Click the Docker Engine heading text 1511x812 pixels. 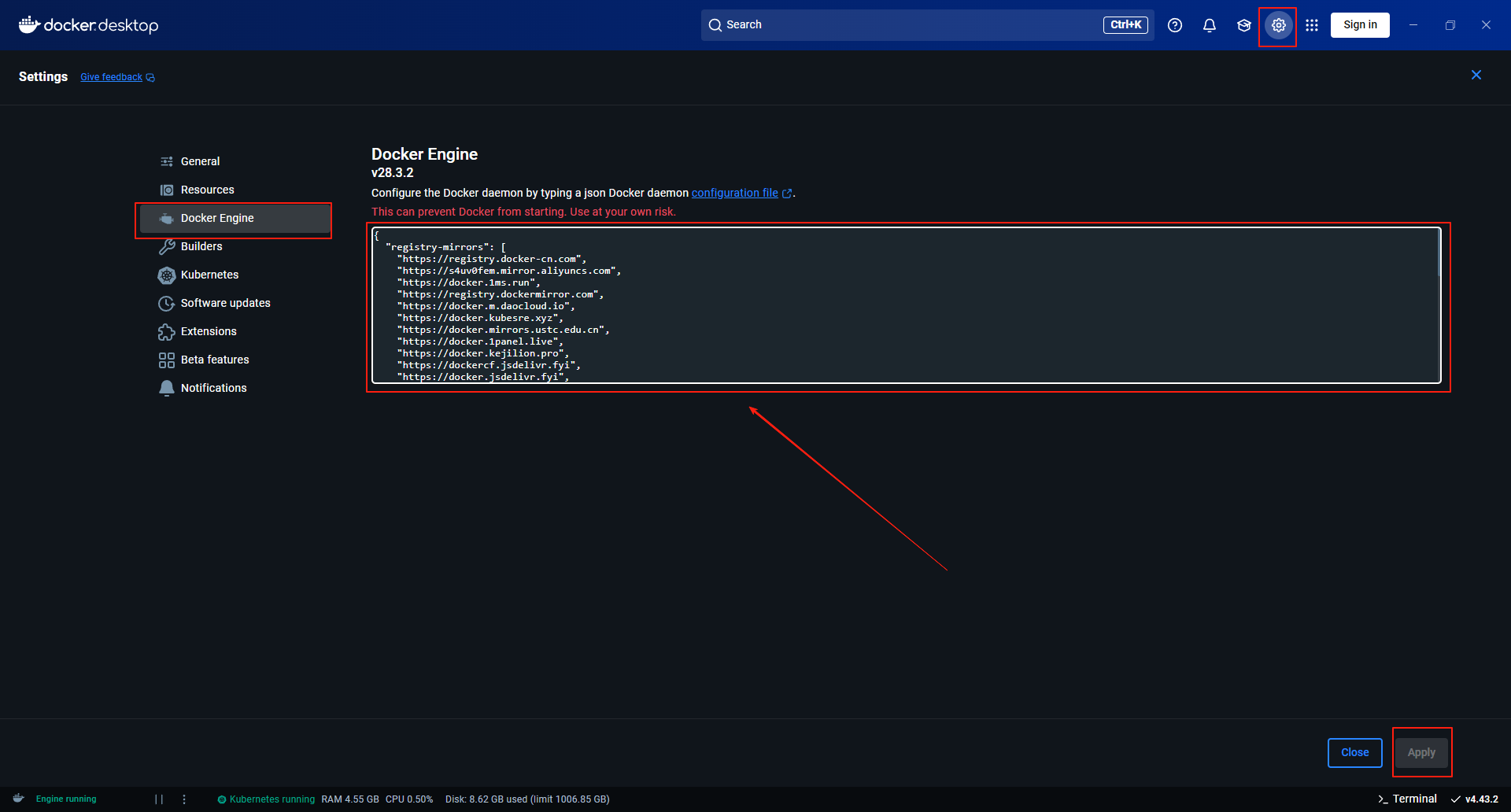point(424,154)
